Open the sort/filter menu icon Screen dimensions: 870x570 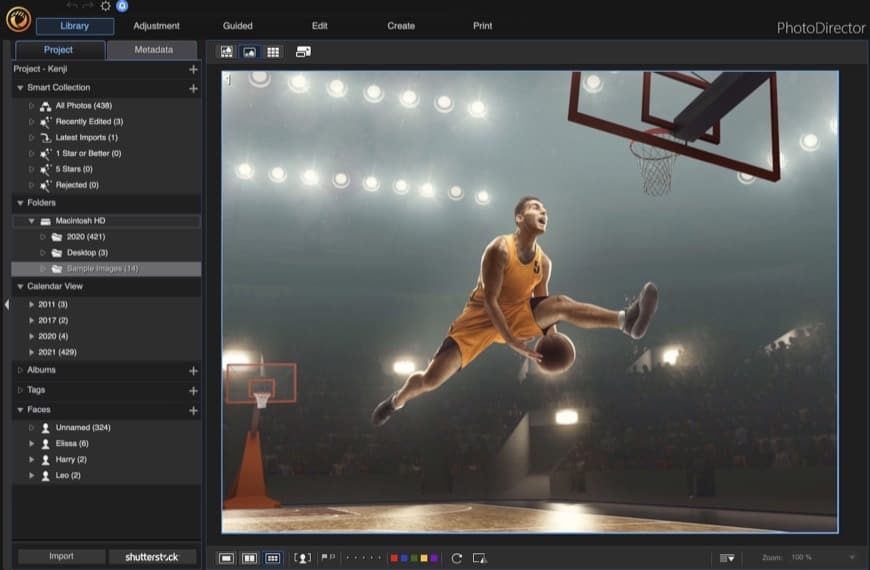pos(727,558)
